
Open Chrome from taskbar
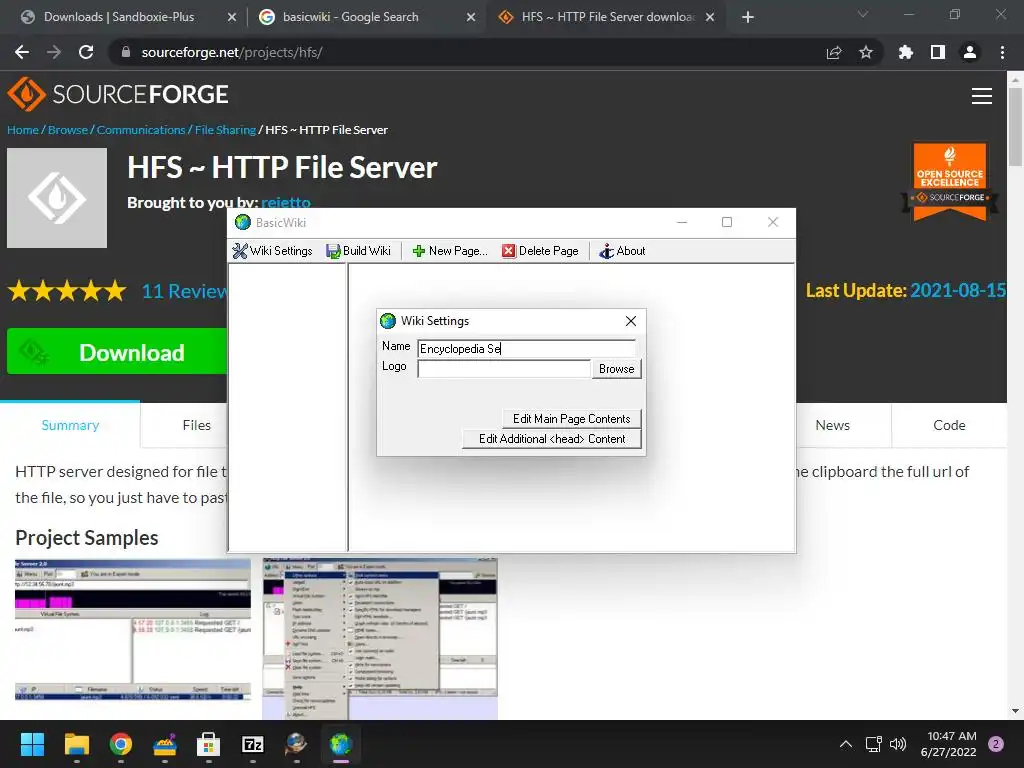[x=121, y=744]
